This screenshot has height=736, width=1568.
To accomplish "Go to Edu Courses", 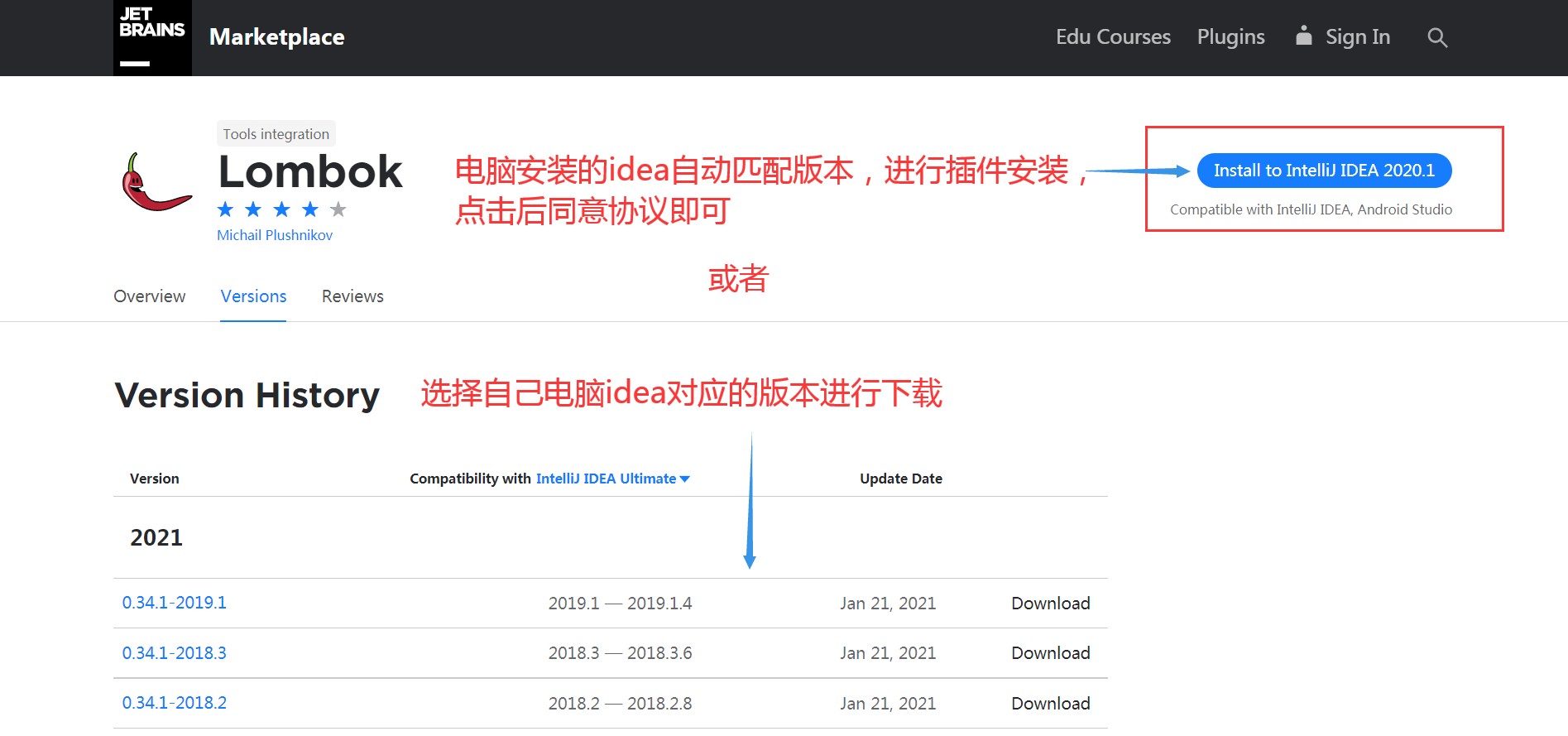I will coord(1113,37).
